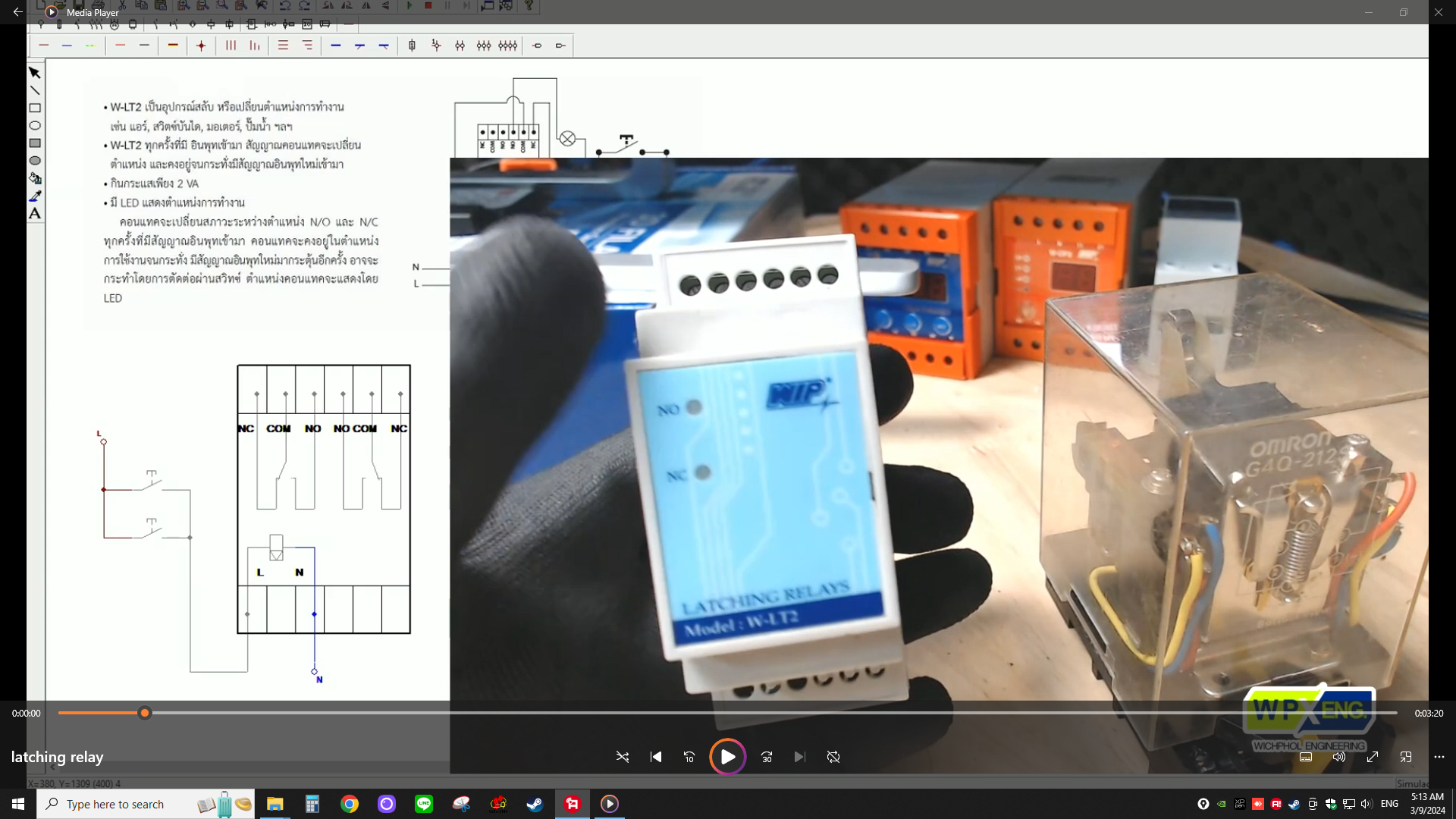Open LINE app from the taskbar
Screen dimensions: 1456x819
tap(424, 804)
